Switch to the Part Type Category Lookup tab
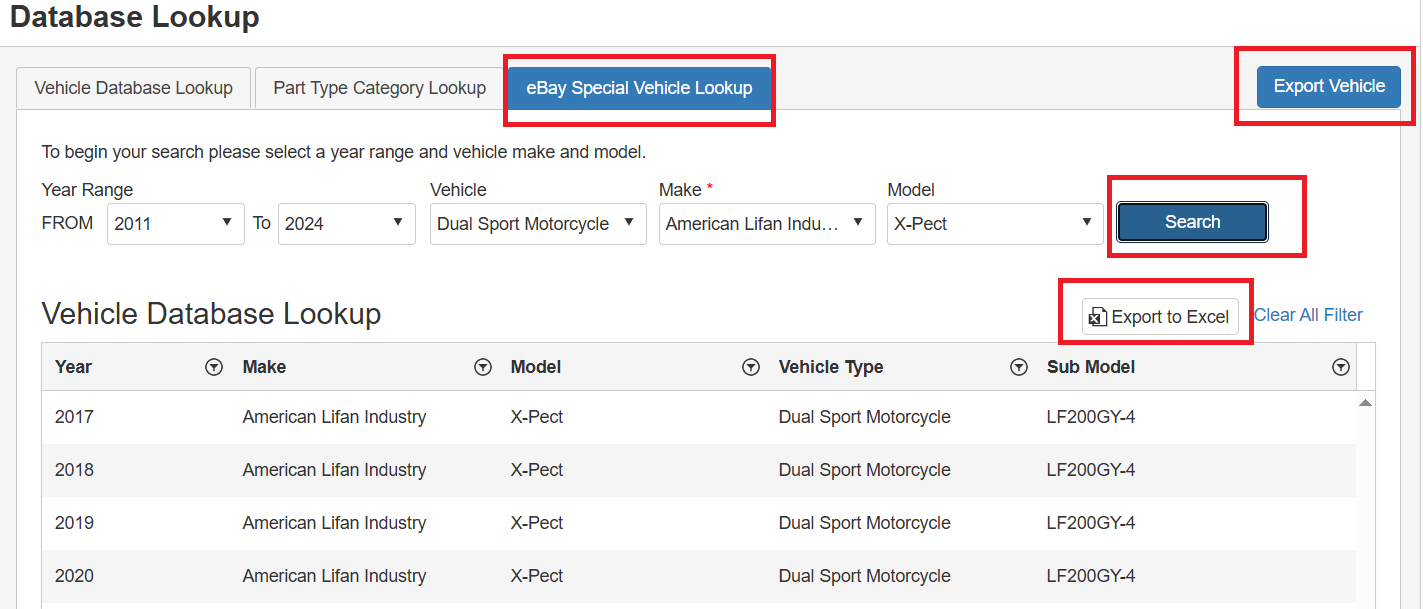Viewport: 1423px width, 609px height. 377,87
